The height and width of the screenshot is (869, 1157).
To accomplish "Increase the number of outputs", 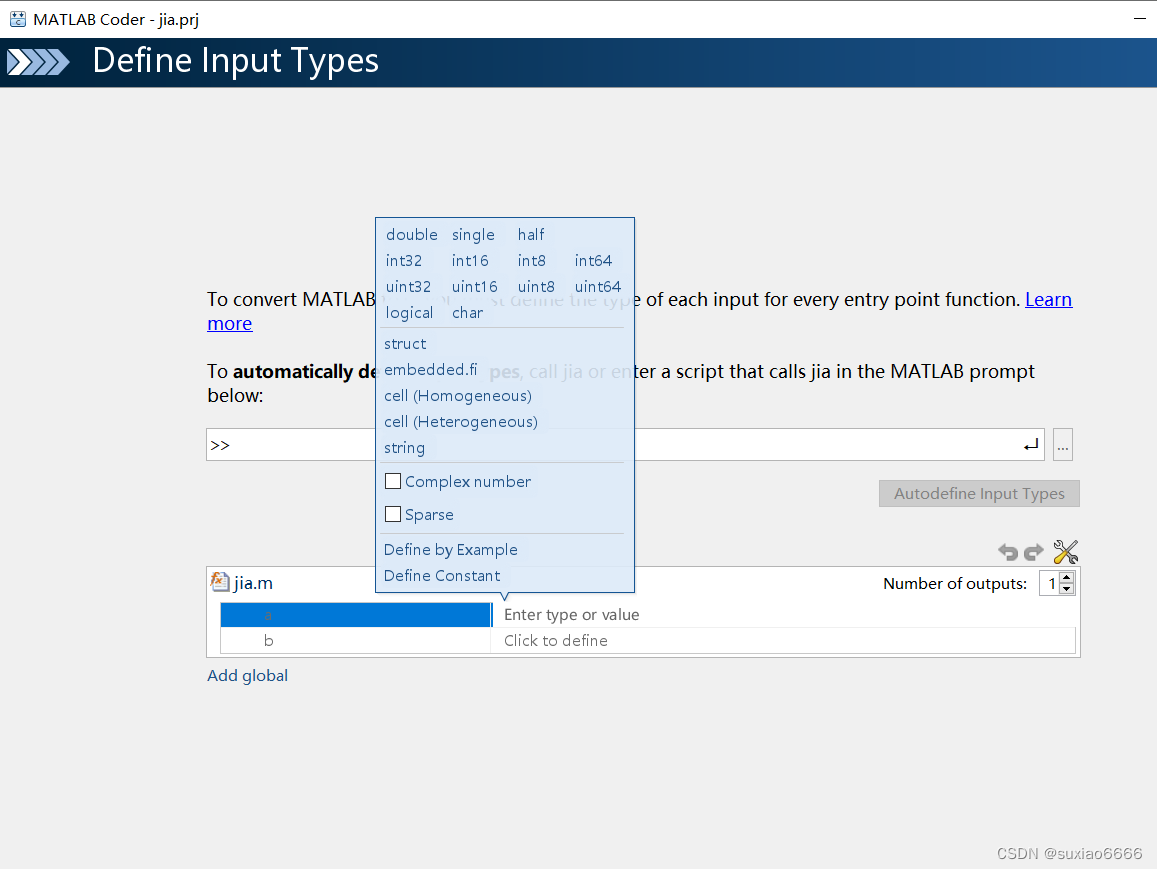I will pyautogui.click(x=1066, y=578).
